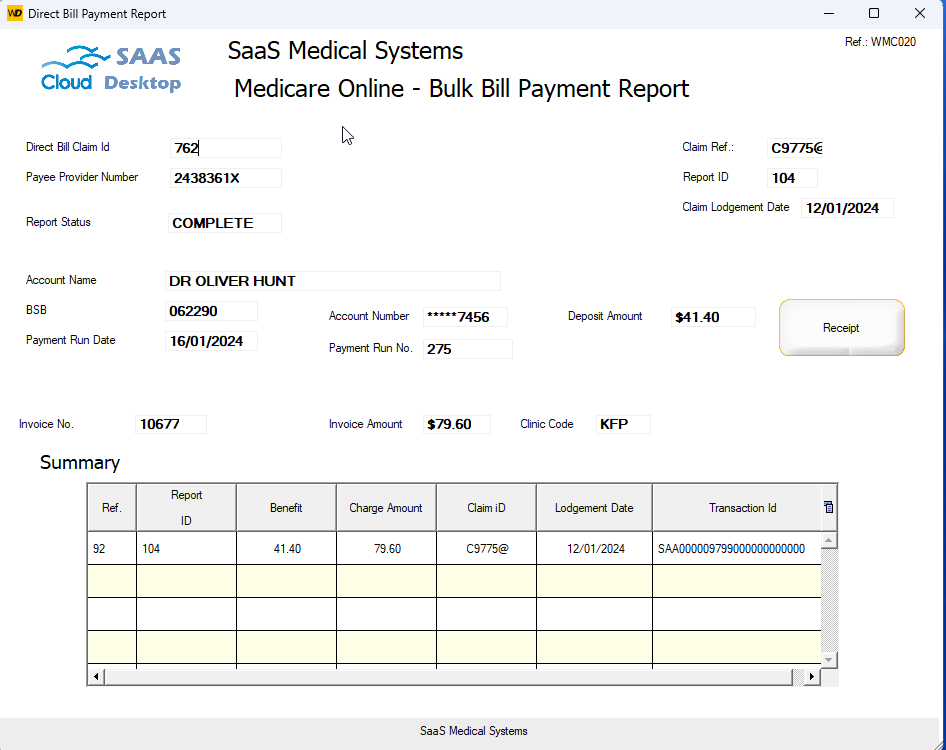Focus the Direct Bill Claim Id field
Viewport: 946px width, 750px height.
(x=226, y=148)
